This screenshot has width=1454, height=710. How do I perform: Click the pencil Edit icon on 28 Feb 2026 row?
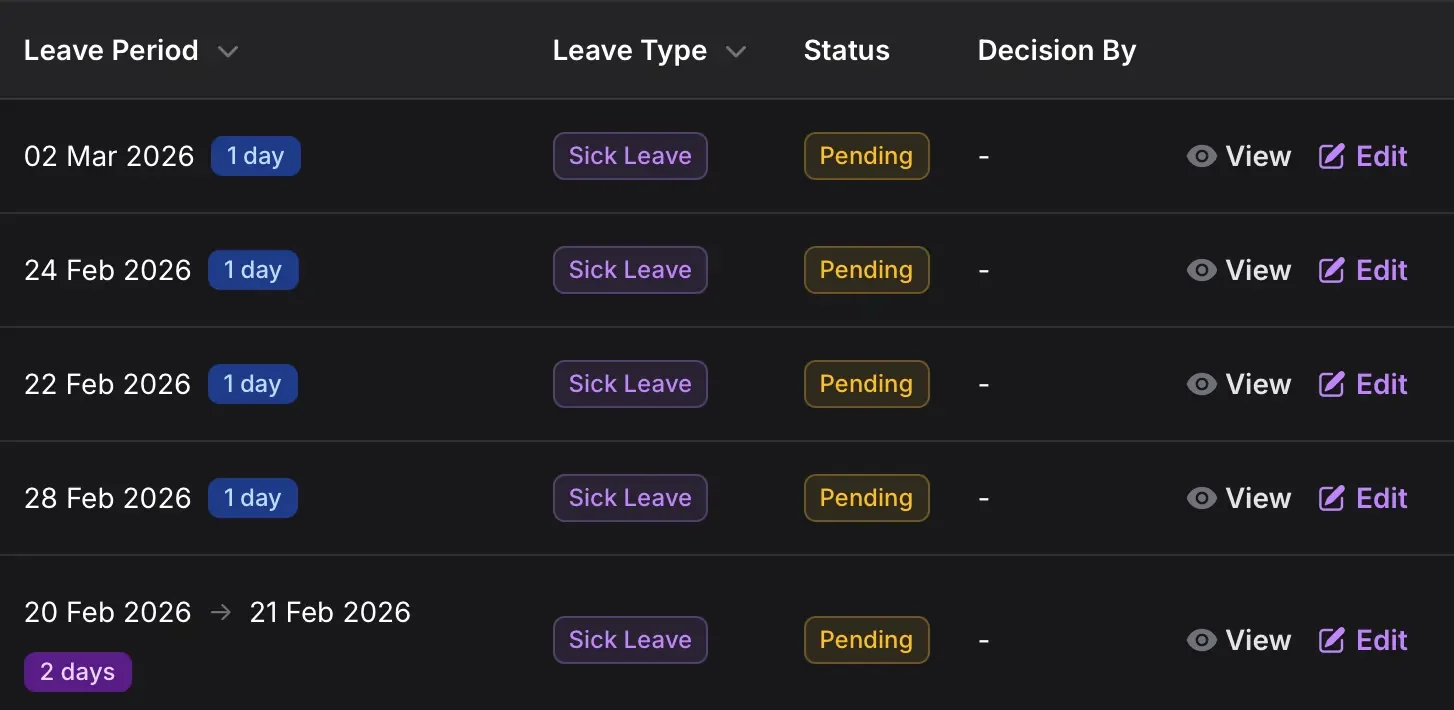coord(1332,498)
